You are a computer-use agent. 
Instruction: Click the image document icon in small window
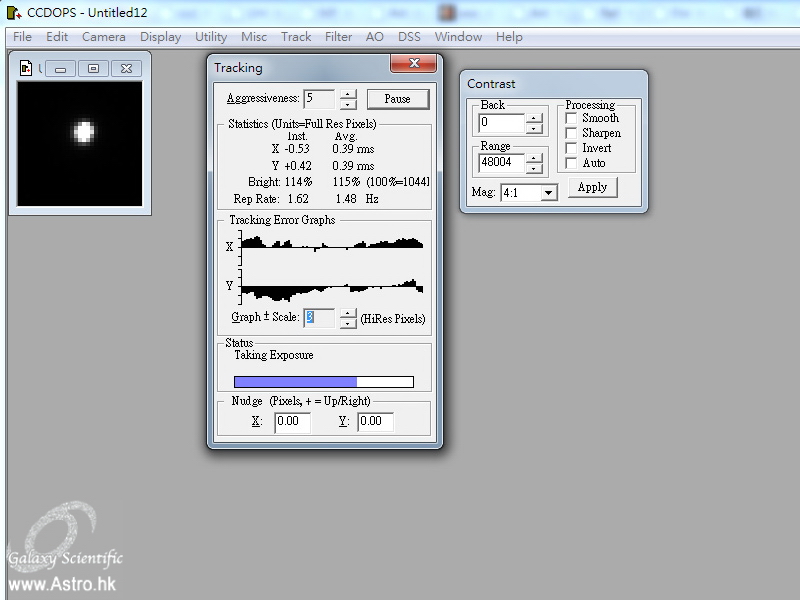click(26, 68)
